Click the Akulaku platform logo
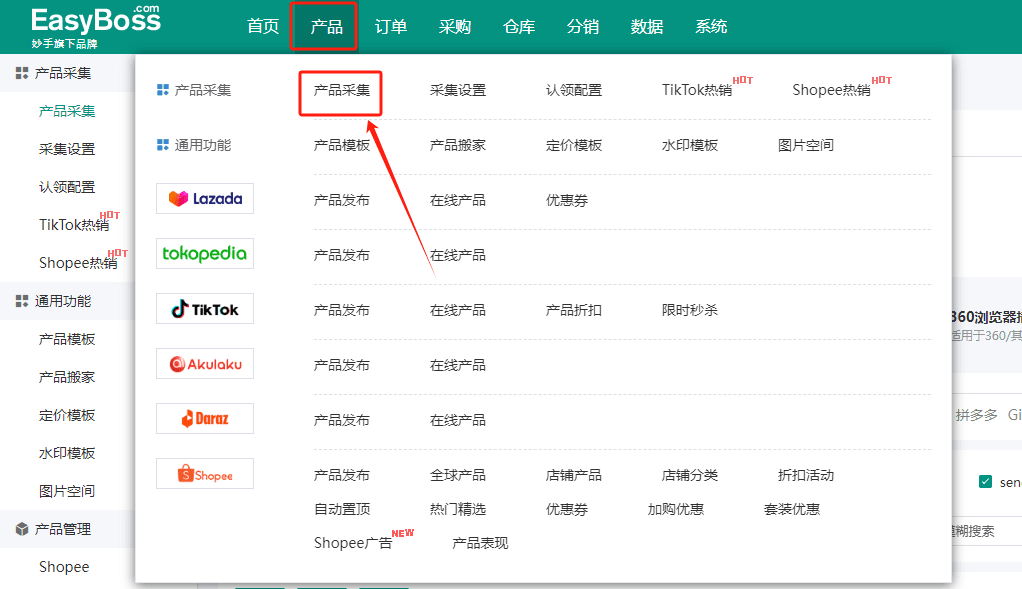The height and width of the screenshot is (589, 1022). 205,364
